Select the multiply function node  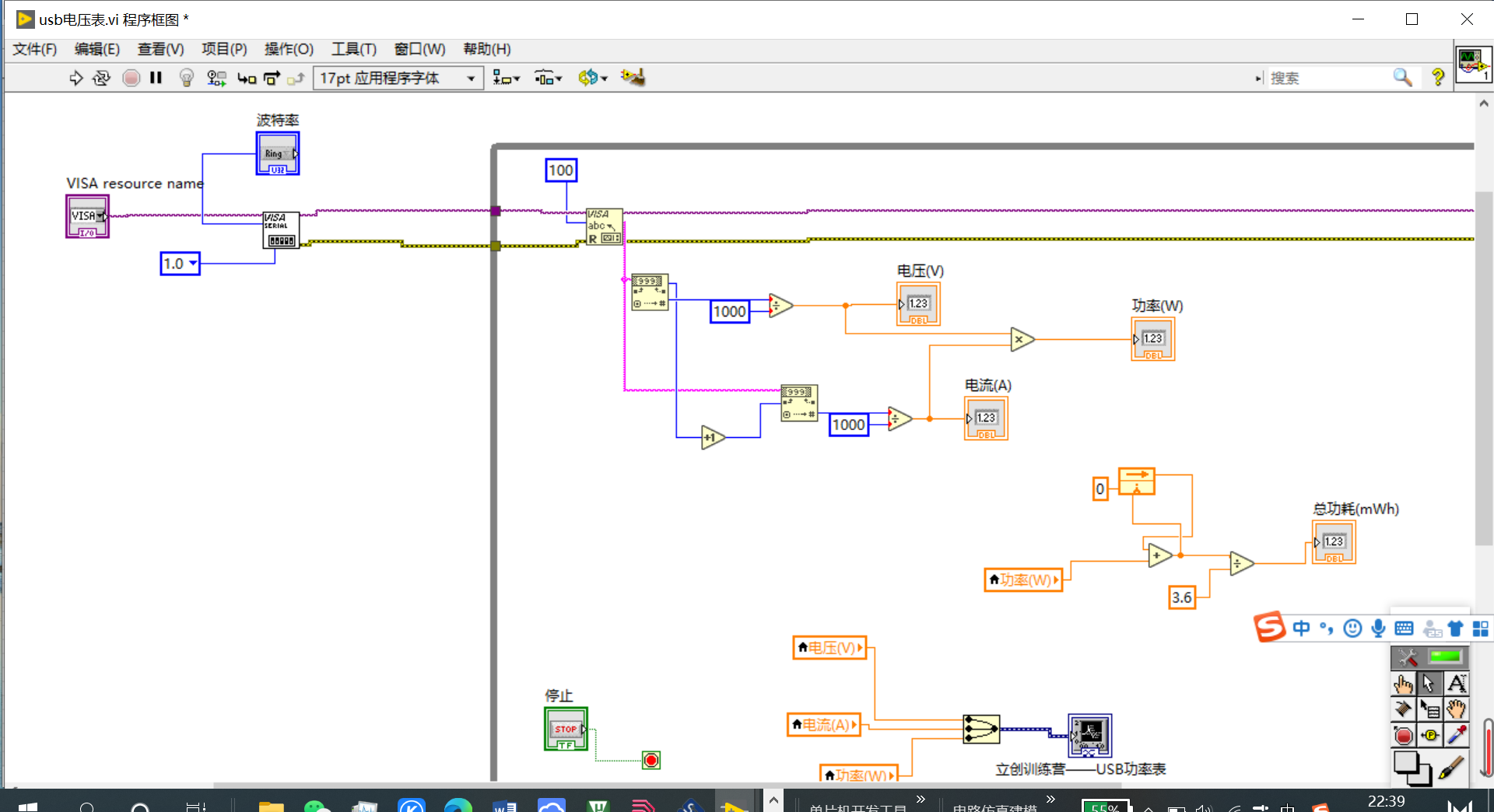pos(1022,339)
